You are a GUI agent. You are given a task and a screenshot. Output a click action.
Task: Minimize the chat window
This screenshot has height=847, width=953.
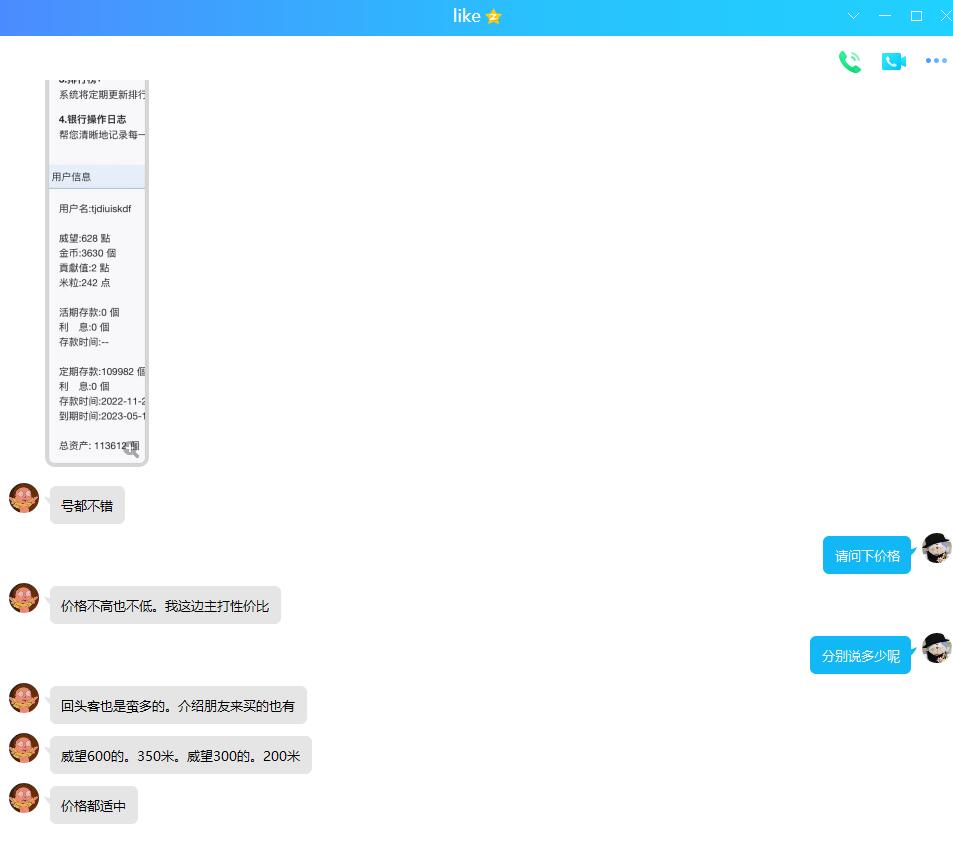(885, 16)
